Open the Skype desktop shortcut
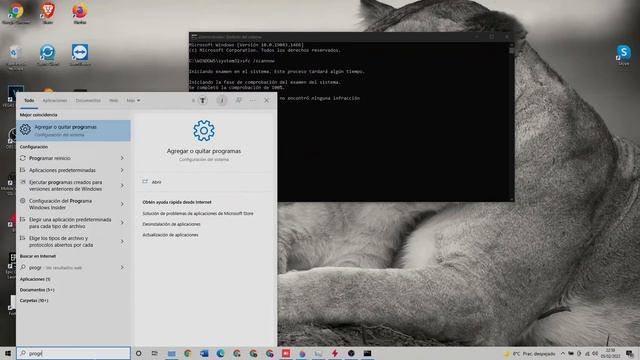Image resolution: width=640 pixels, height=360 pixels. [623, 54]
